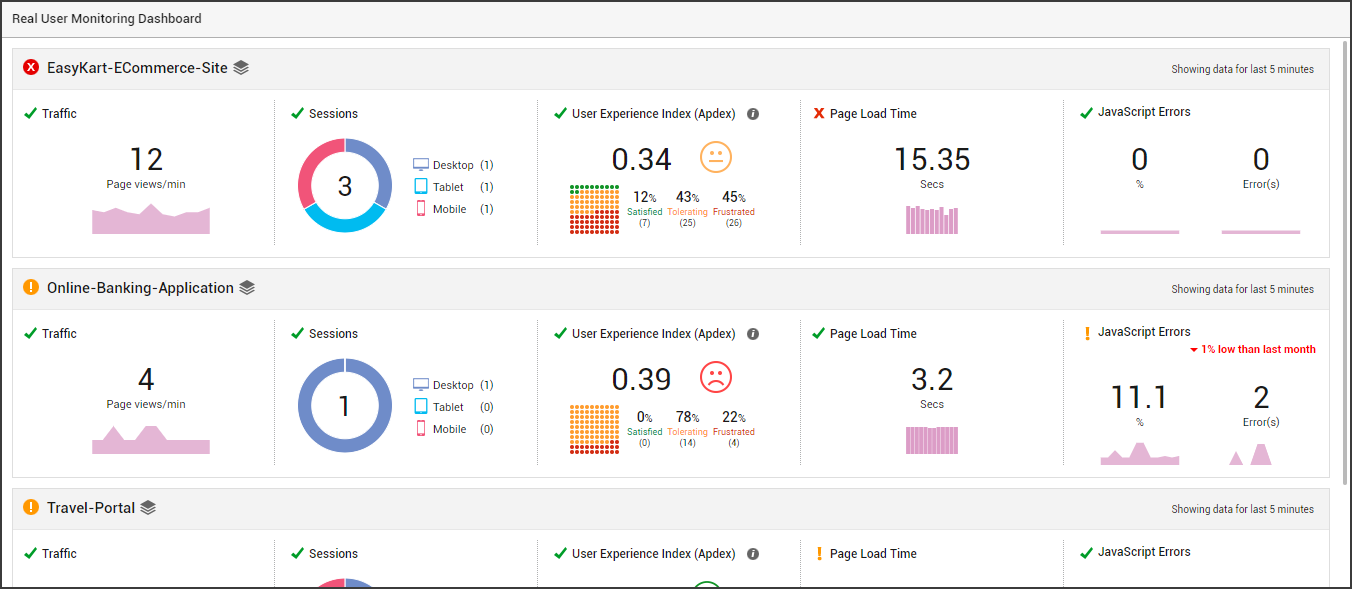Screen dimensions: 1352x589
Task: Click the red critical status icon beside EasyKart-ECommerce-Site
Action: [31, 68]
